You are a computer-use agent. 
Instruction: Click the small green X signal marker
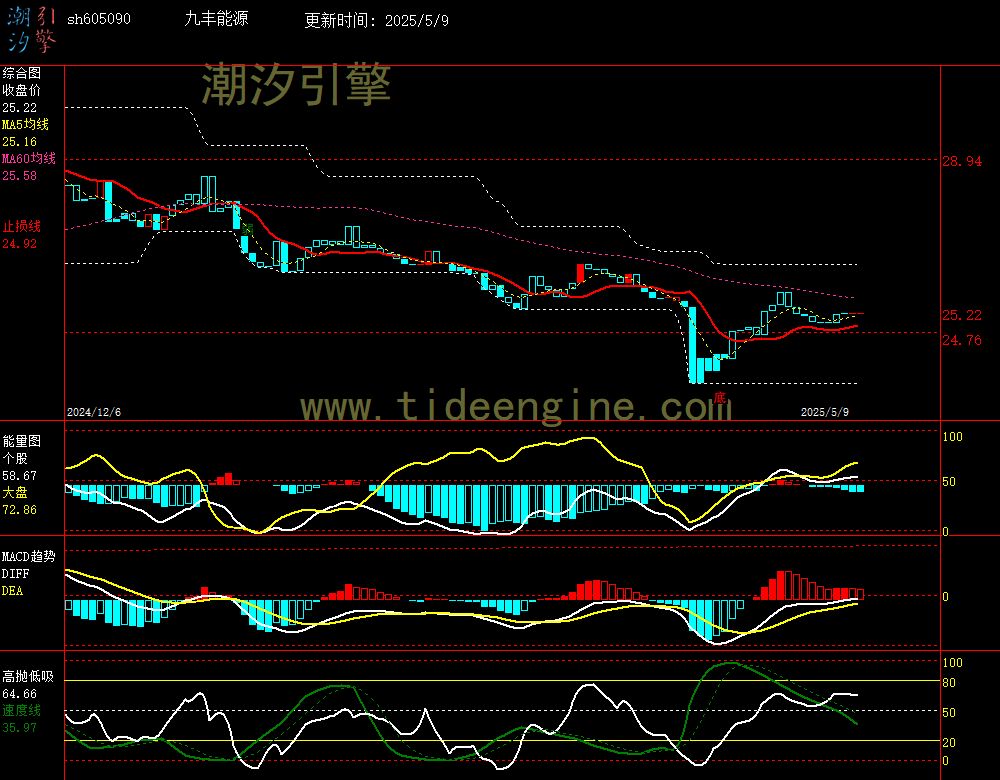(x=247, y=228)
